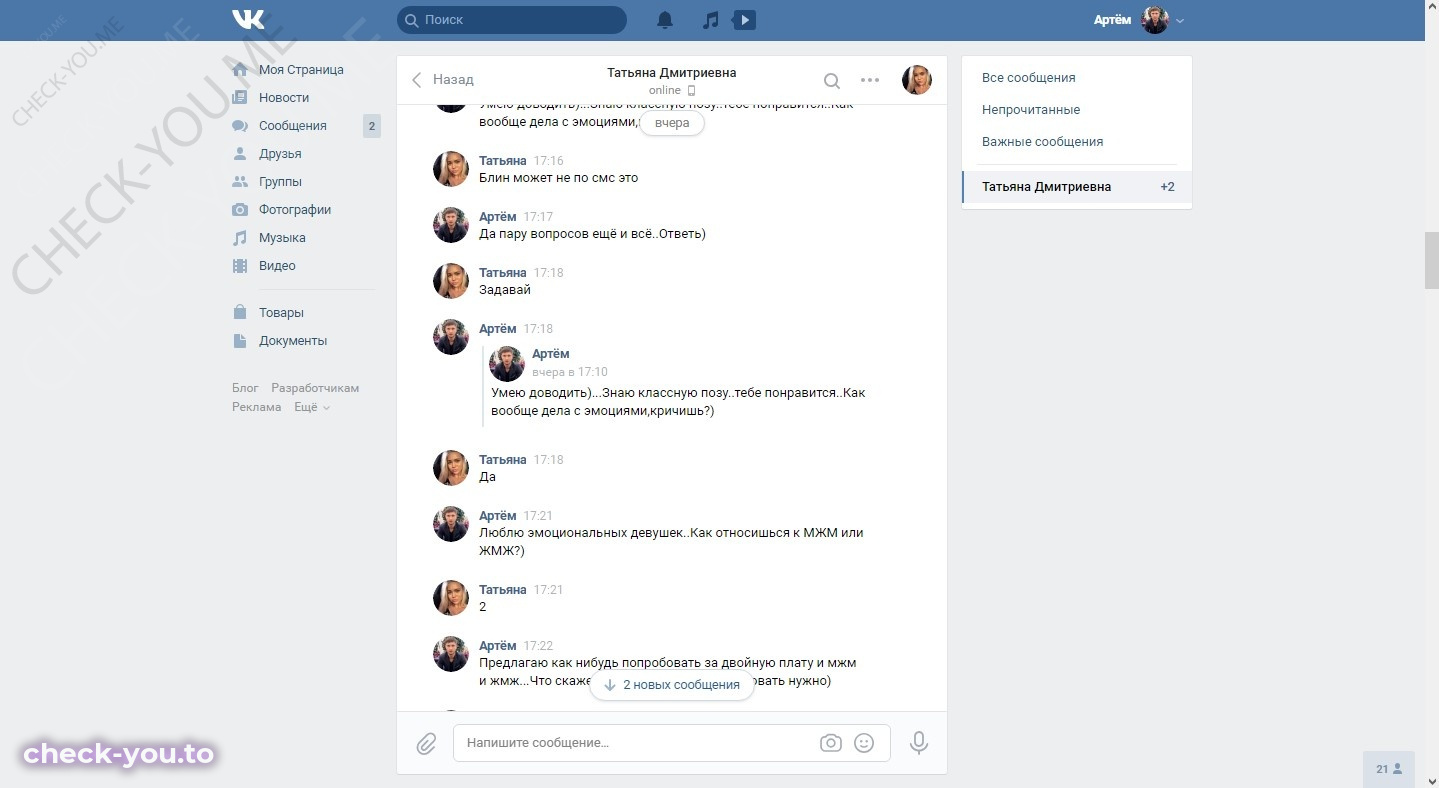Image resolution: width=1439 pixels, height=788 pixels.
Task: Click the document icon beside Документы
Action: 240,341
